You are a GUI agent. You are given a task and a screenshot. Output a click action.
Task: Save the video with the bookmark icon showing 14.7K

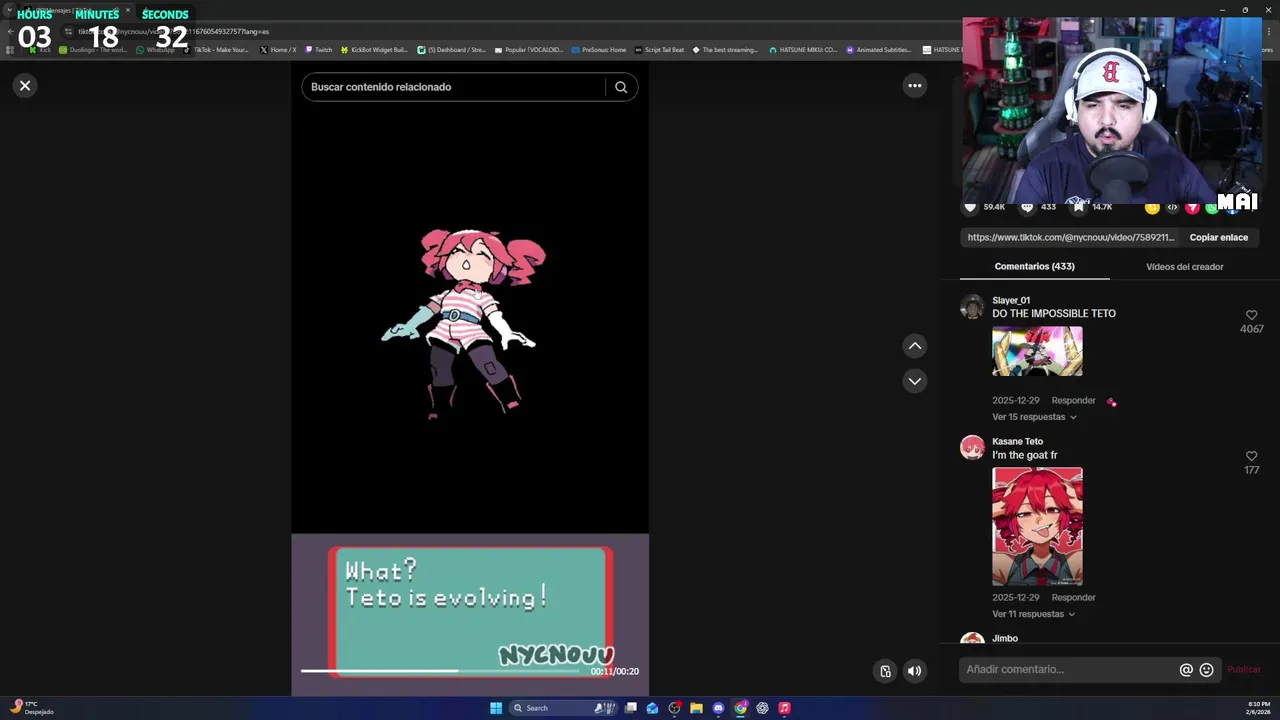tap(1078, 207)
